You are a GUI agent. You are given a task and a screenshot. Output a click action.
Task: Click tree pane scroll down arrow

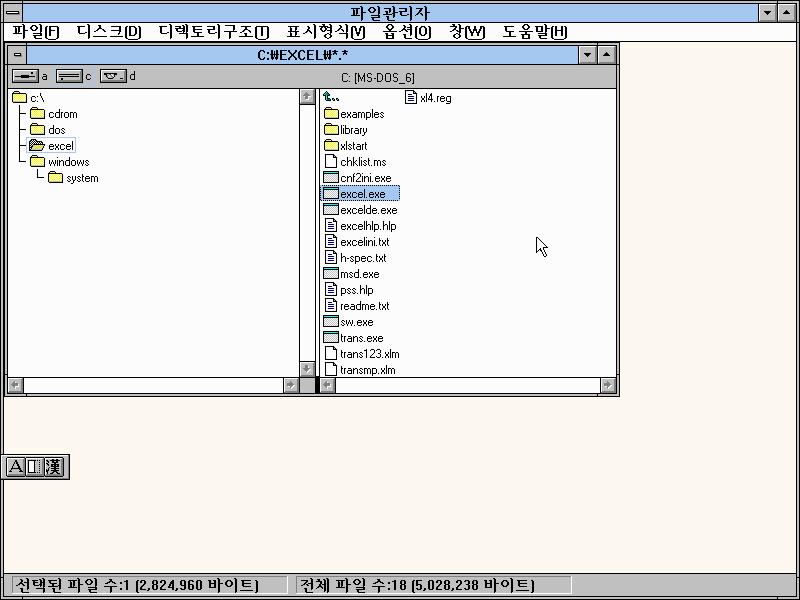point(307,369)
